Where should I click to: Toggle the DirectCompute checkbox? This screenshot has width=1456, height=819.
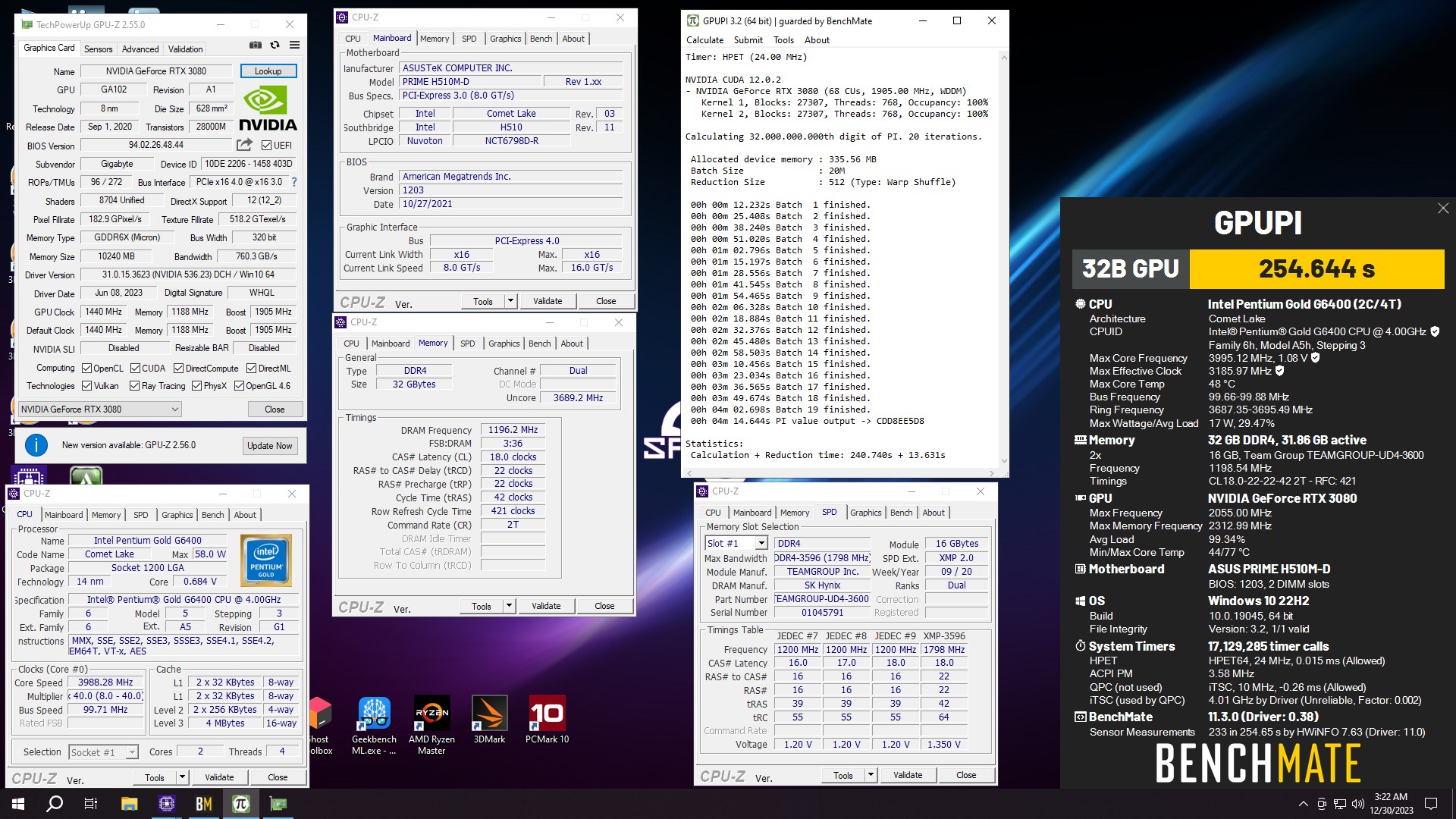(179, 369)
